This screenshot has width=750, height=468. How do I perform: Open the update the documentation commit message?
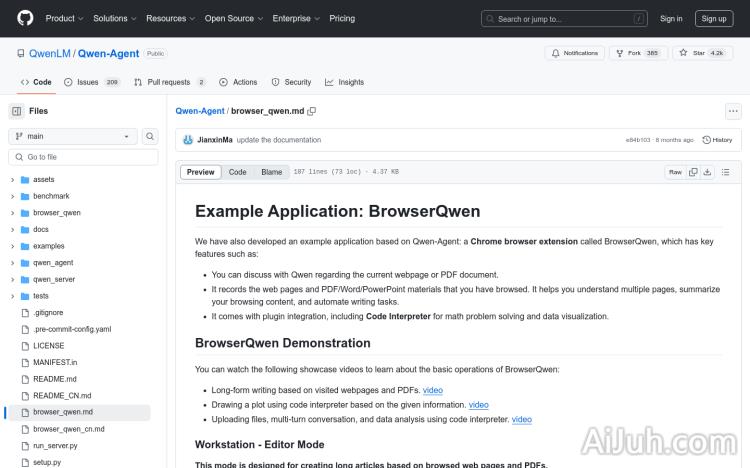tap(279, 140)
